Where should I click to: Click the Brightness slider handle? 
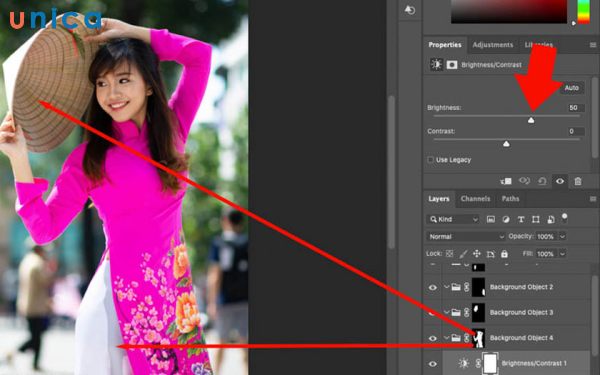point(531,120)
